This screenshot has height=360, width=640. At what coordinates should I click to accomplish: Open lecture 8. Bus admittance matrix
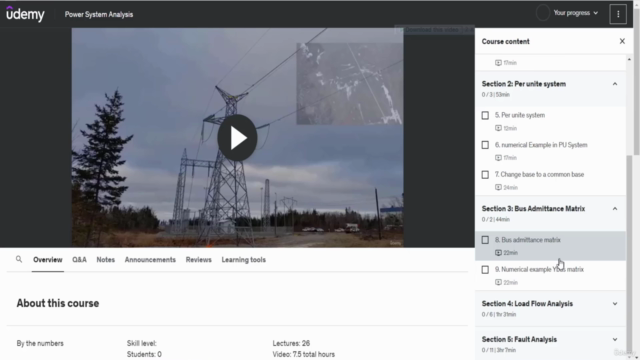pyautogui.click(x=527, y=240)
